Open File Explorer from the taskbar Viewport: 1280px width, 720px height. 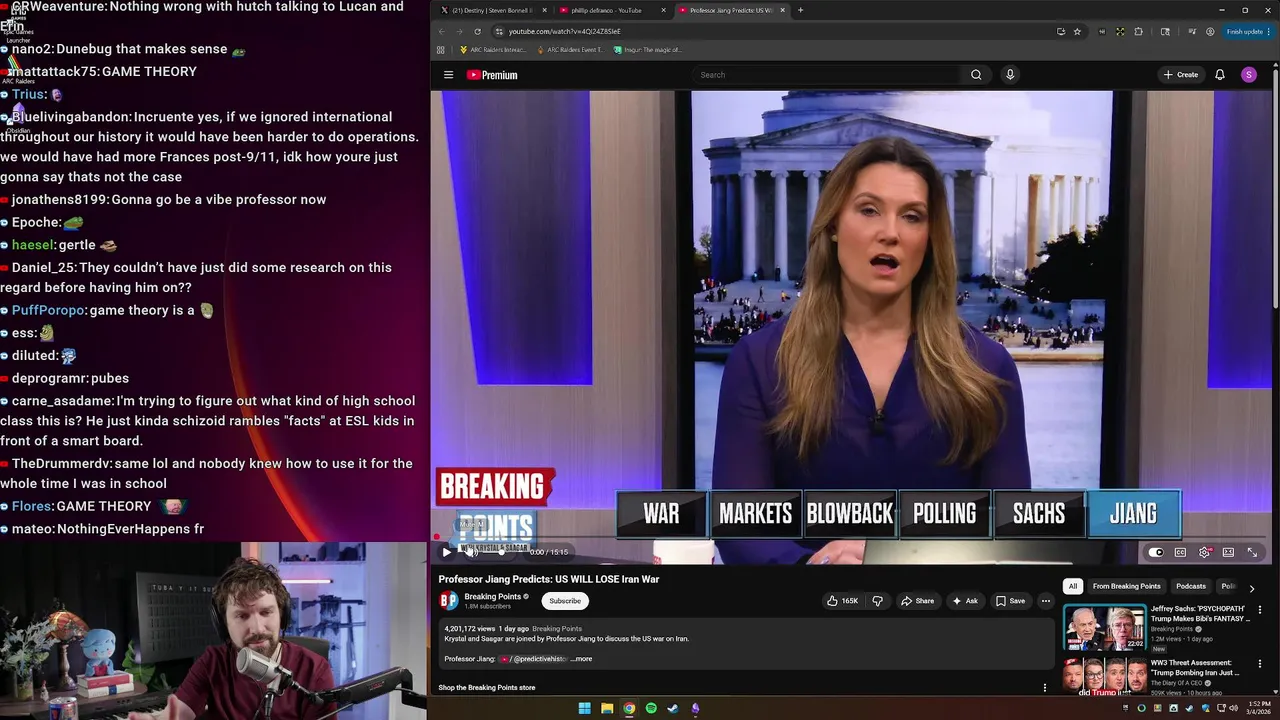click(607, 708)
